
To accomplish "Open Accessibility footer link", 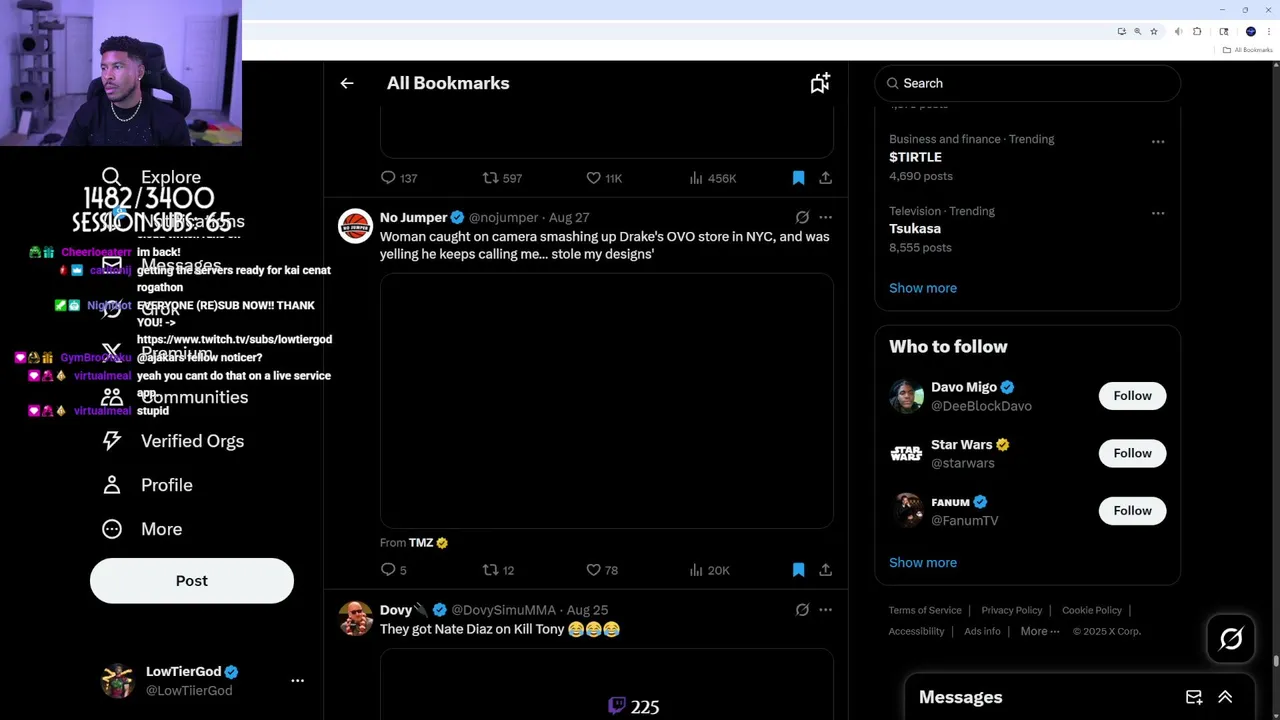I will (x=916, y=631).
